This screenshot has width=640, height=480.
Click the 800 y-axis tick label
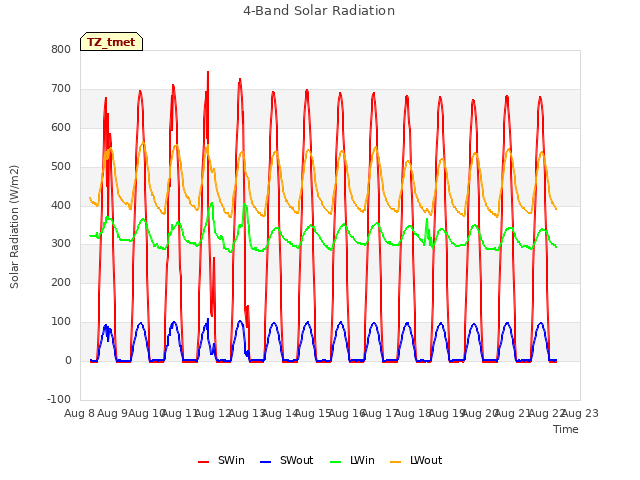(x=61, y=49)
